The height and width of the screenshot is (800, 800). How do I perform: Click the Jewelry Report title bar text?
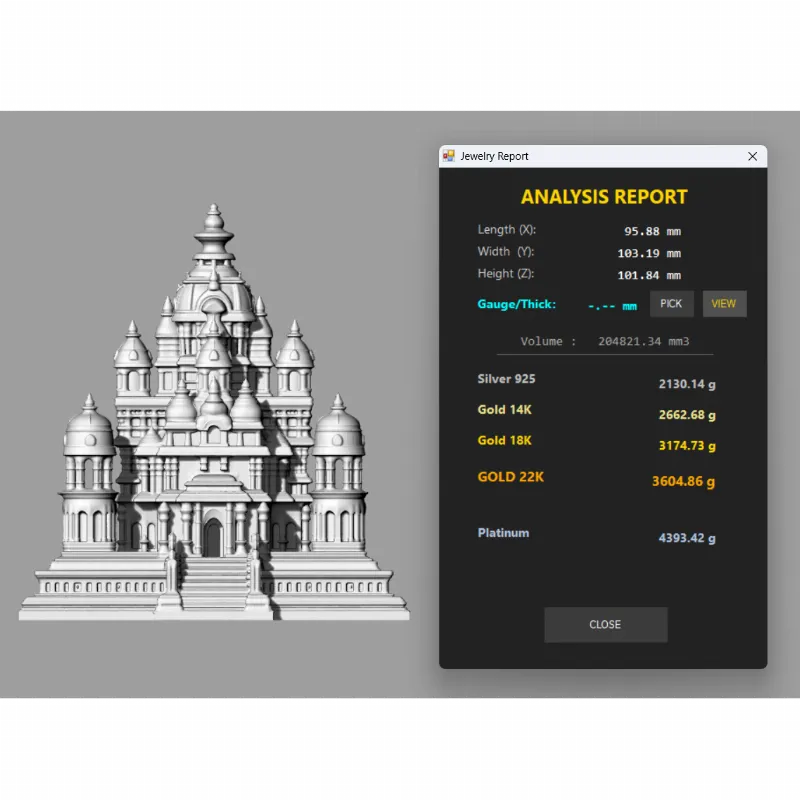pos(494,156)
